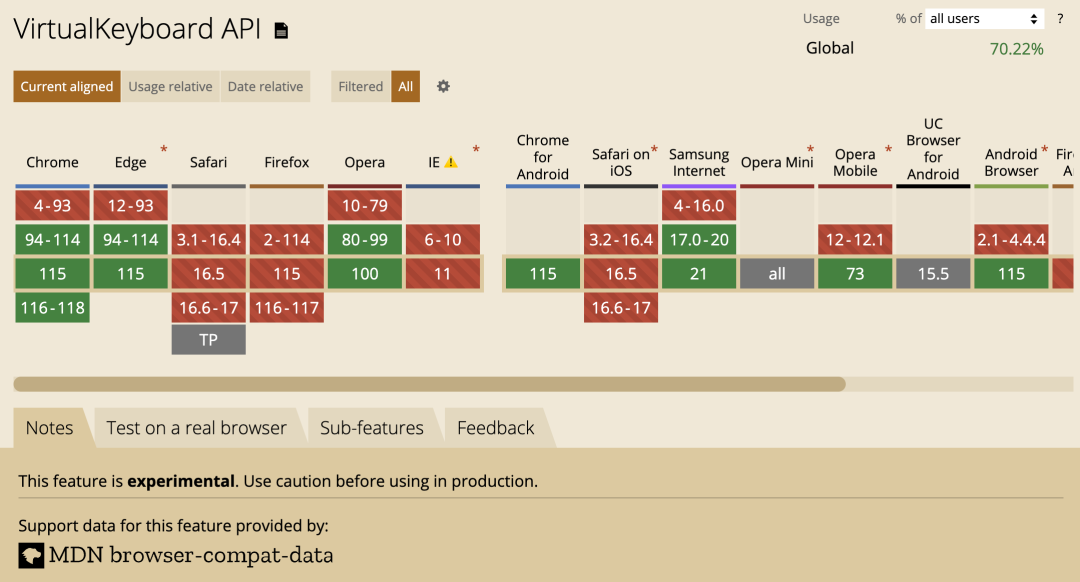The image size is (1080, 582).
Task: Click the horizontal scrollbar under the table
Action: tap(430, 384)
